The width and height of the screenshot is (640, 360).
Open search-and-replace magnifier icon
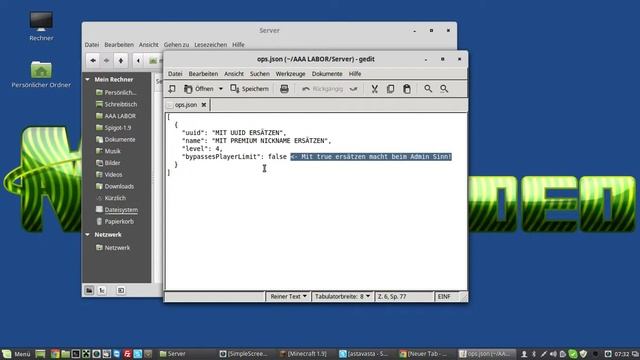pos(444,89)
